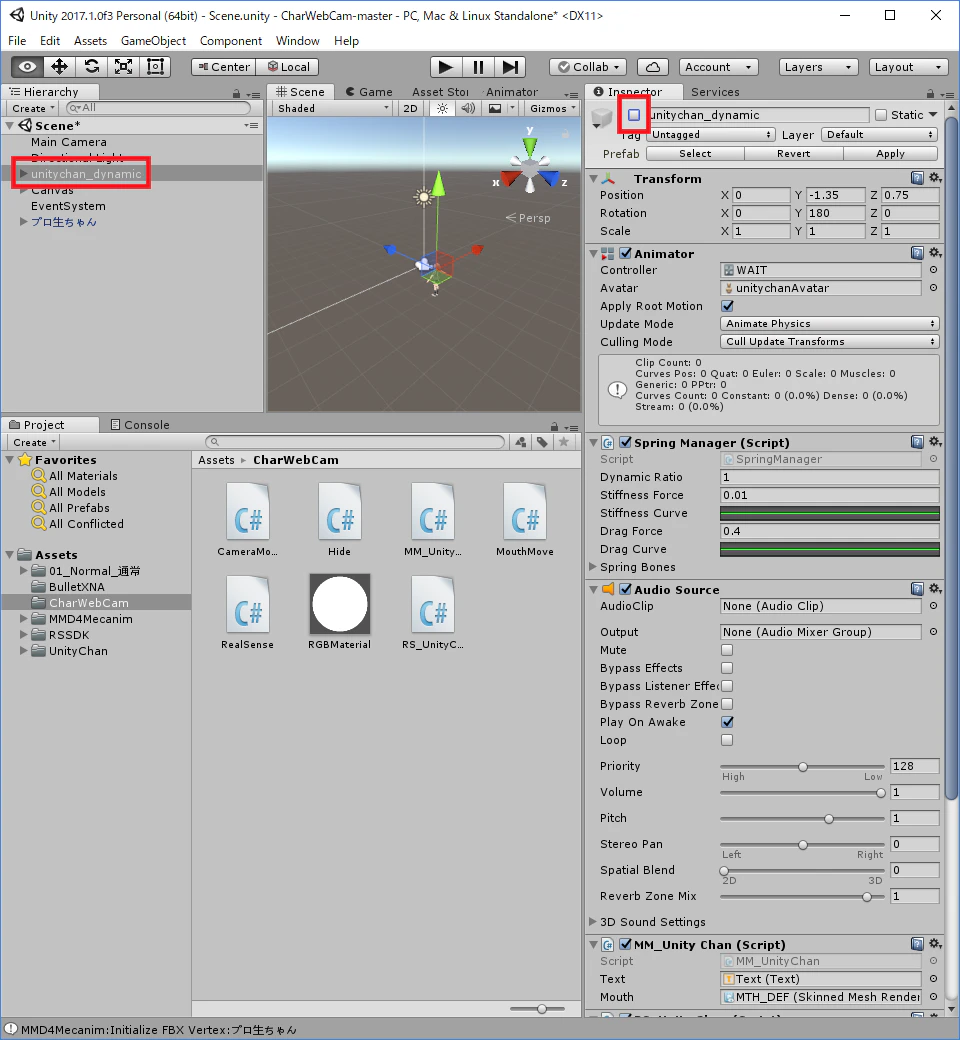Select the Rect Transform tool
The width and height of the screenshot is (960, 1040).
click(x=155, y=67)
